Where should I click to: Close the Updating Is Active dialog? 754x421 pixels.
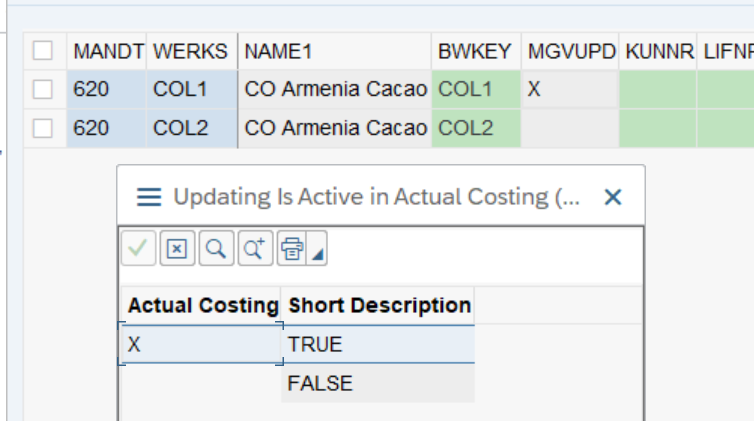tap(613, 197)
